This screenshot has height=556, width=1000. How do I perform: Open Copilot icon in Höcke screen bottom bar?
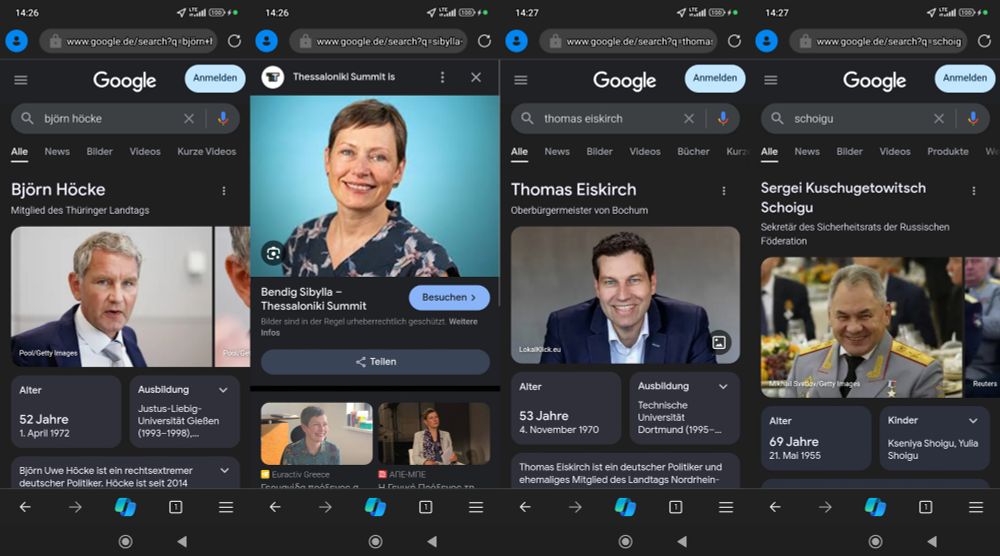(x=125, y=507)
